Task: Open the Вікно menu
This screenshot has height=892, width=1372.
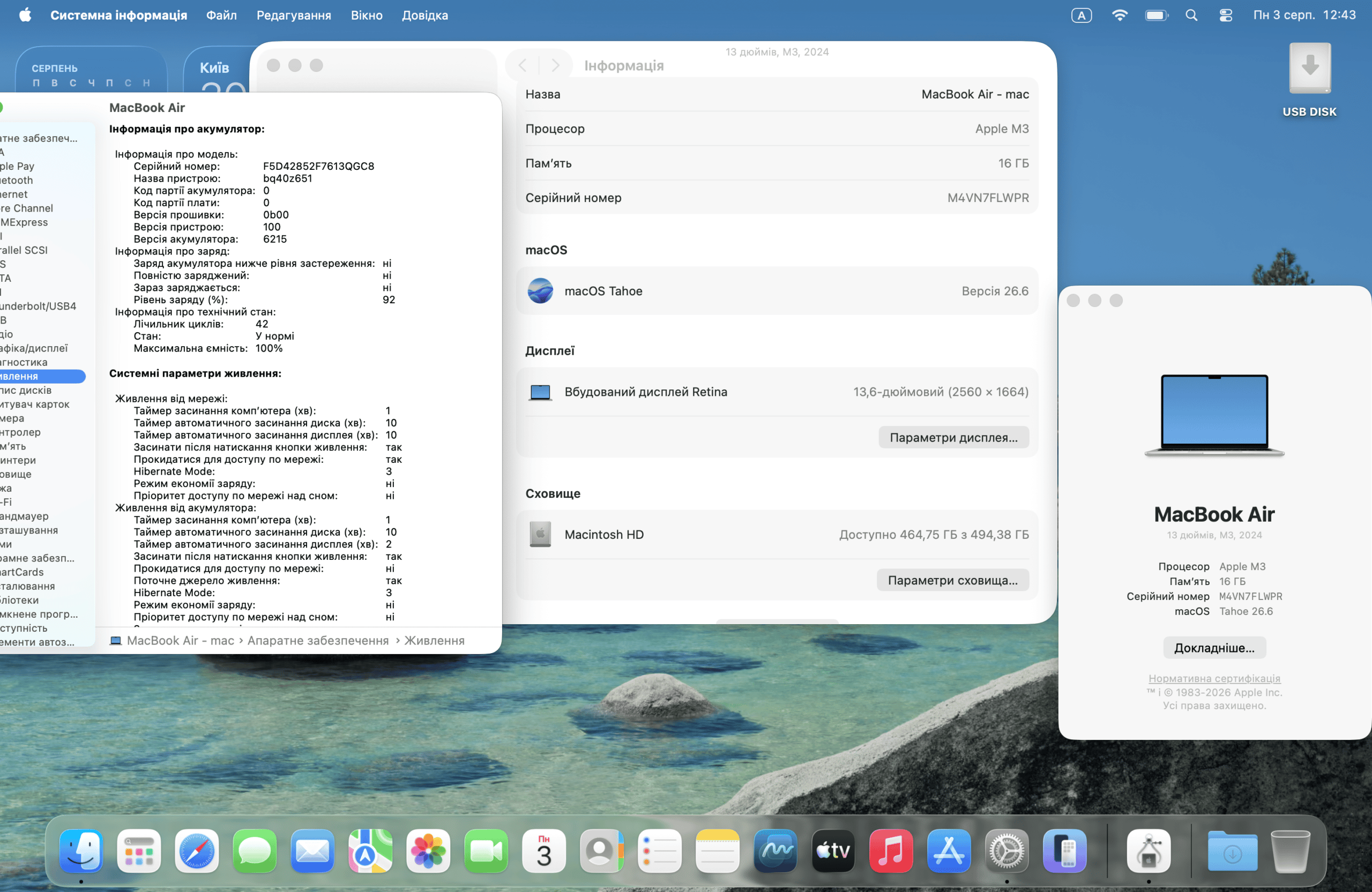Action: (367, 15)
